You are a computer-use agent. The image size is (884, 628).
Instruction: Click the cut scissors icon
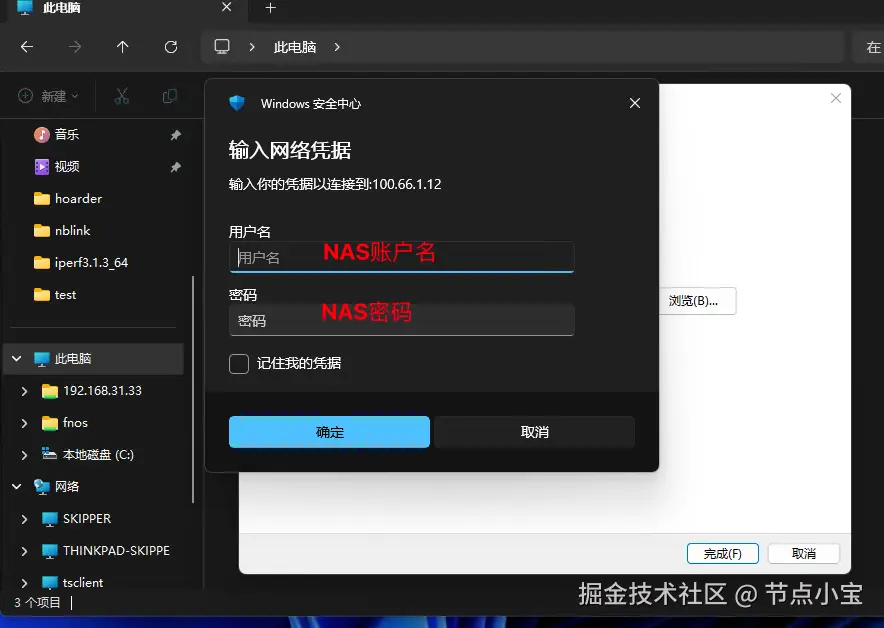click(x=122, y=96)
